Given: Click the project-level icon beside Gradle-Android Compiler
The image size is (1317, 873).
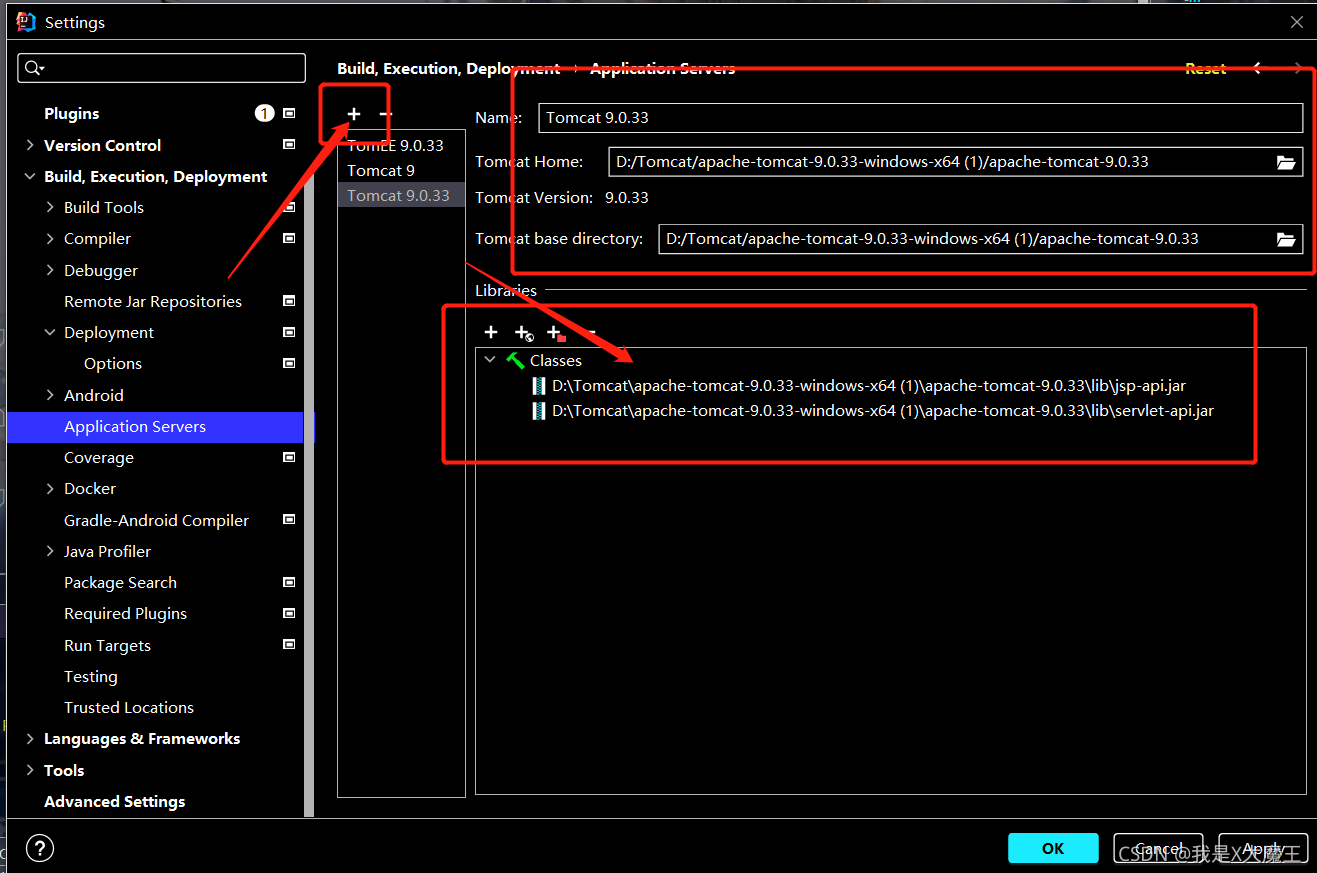Looking at the screenshot, I should 289,520.
